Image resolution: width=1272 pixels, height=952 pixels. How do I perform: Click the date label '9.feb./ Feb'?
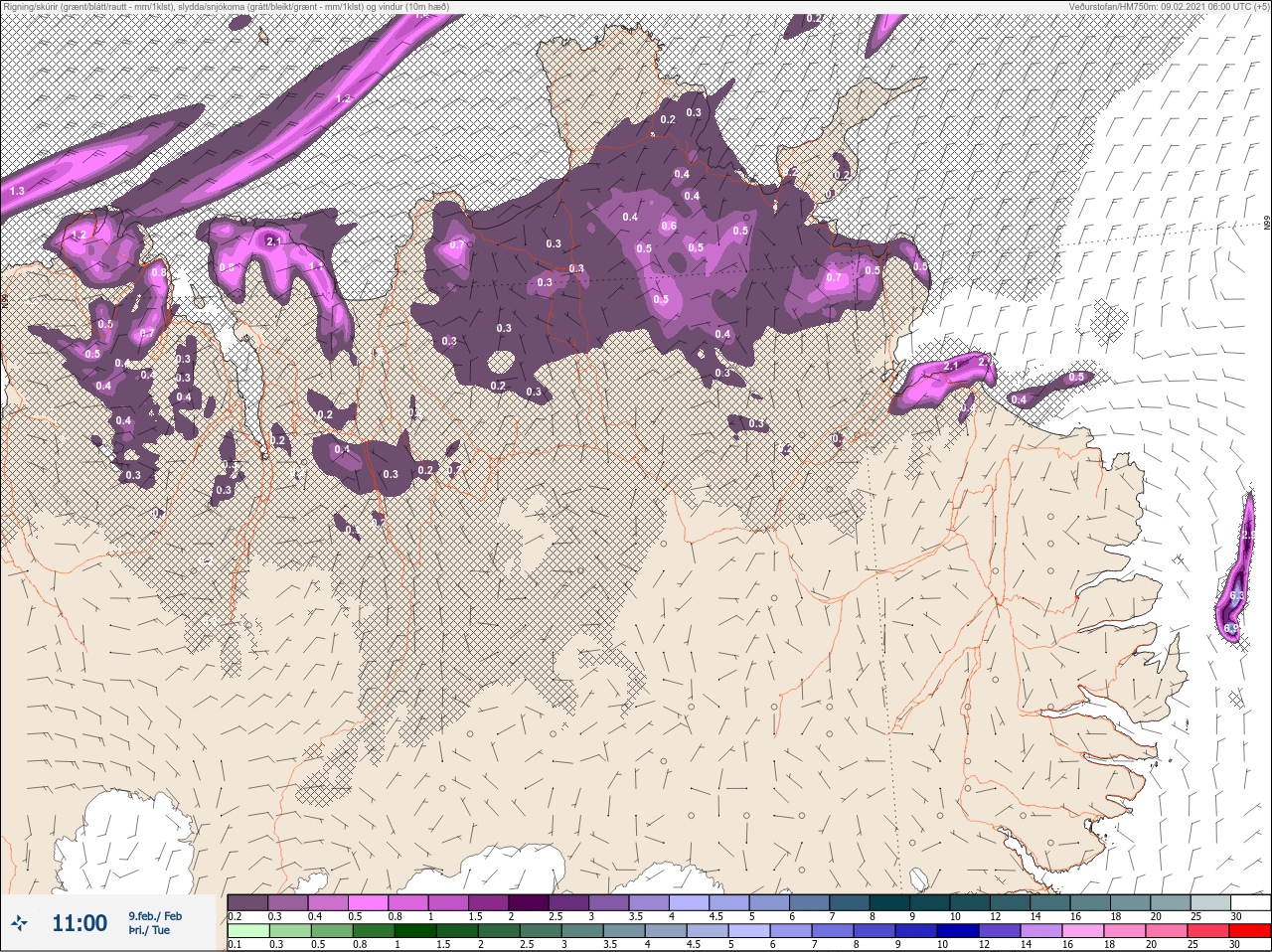[x=154, y=915]
